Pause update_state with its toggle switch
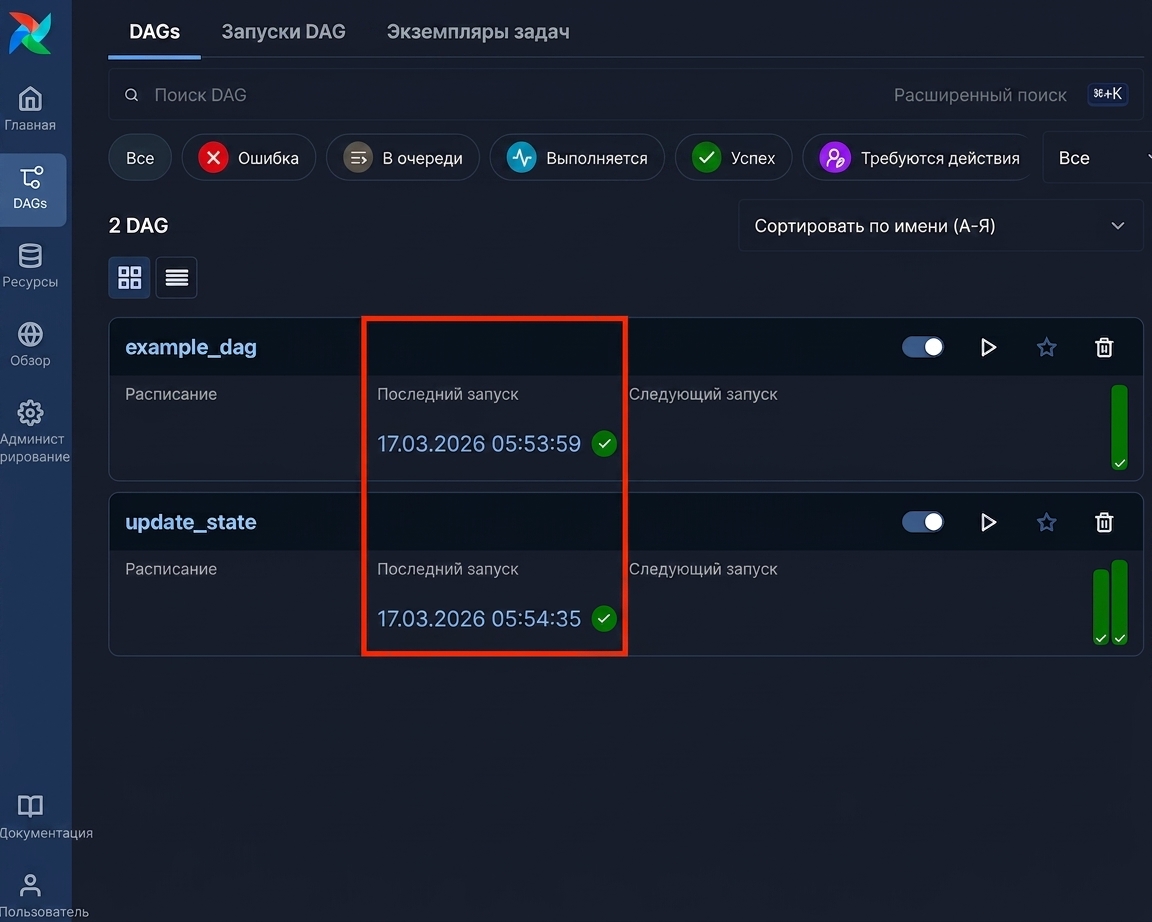Viewport: 1152px width, 922px height. (923, 522)
